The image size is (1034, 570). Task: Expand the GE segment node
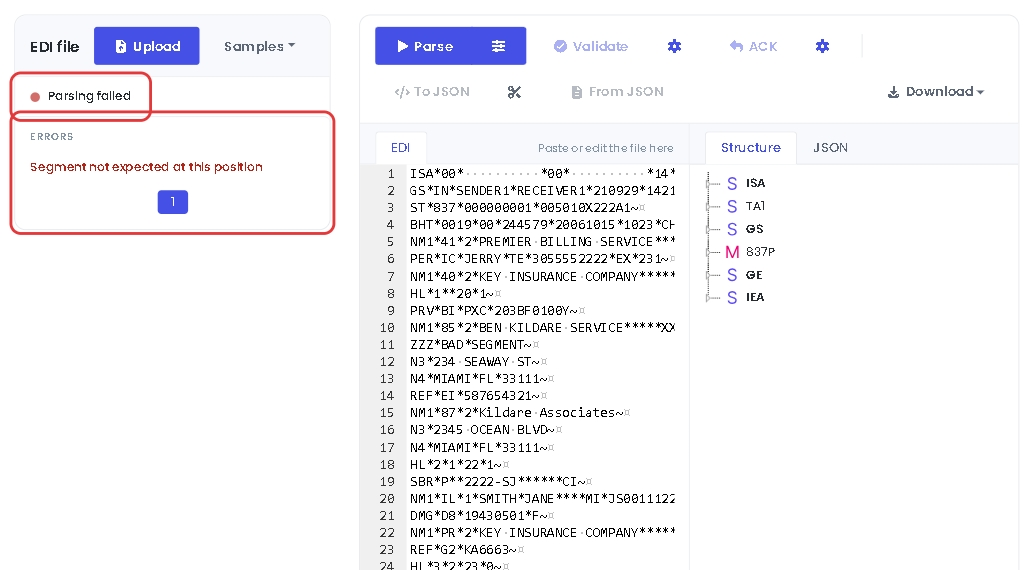pos(709,275)
